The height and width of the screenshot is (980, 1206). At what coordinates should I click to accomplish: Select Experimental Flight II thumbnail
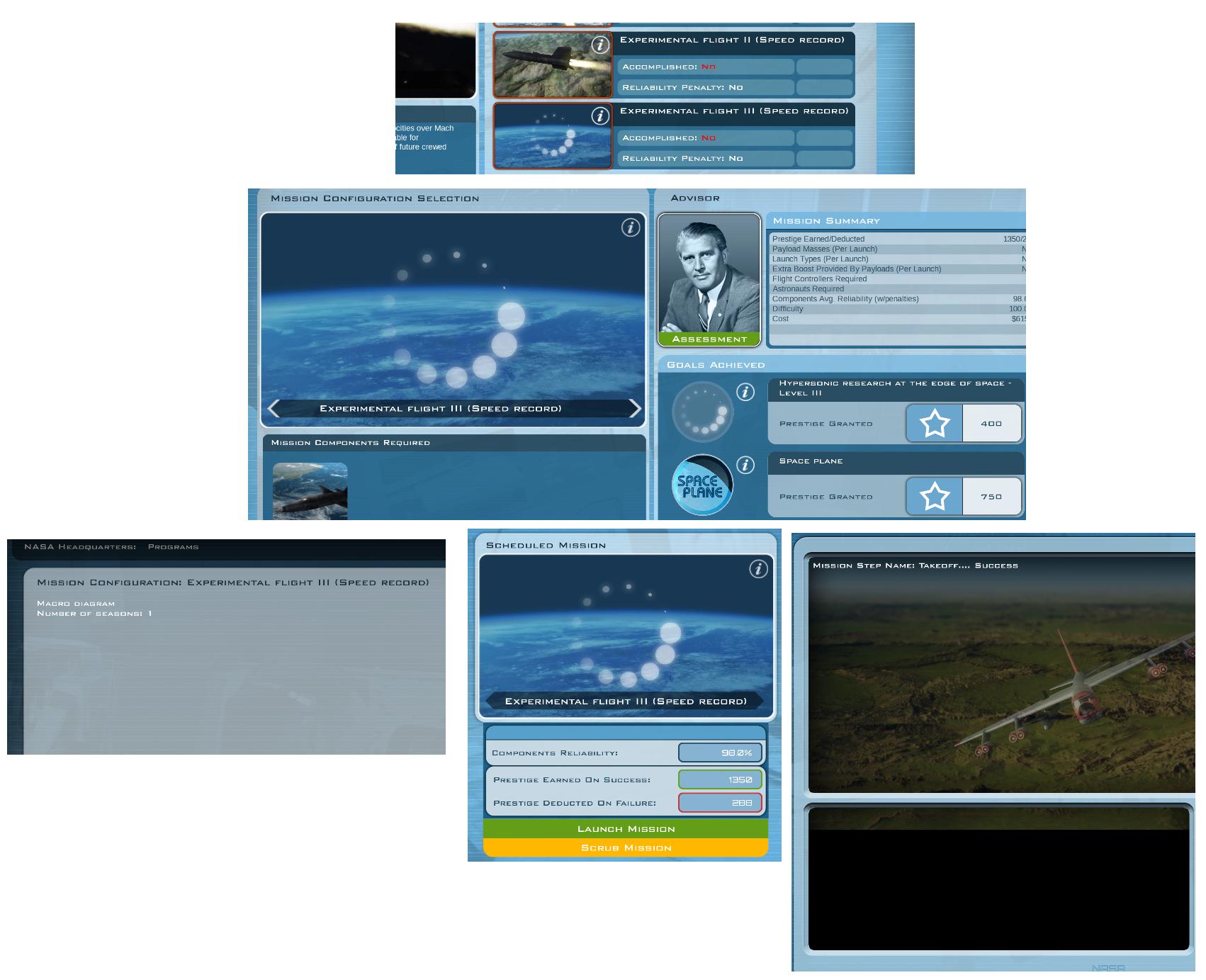click(x=553, y=64)
